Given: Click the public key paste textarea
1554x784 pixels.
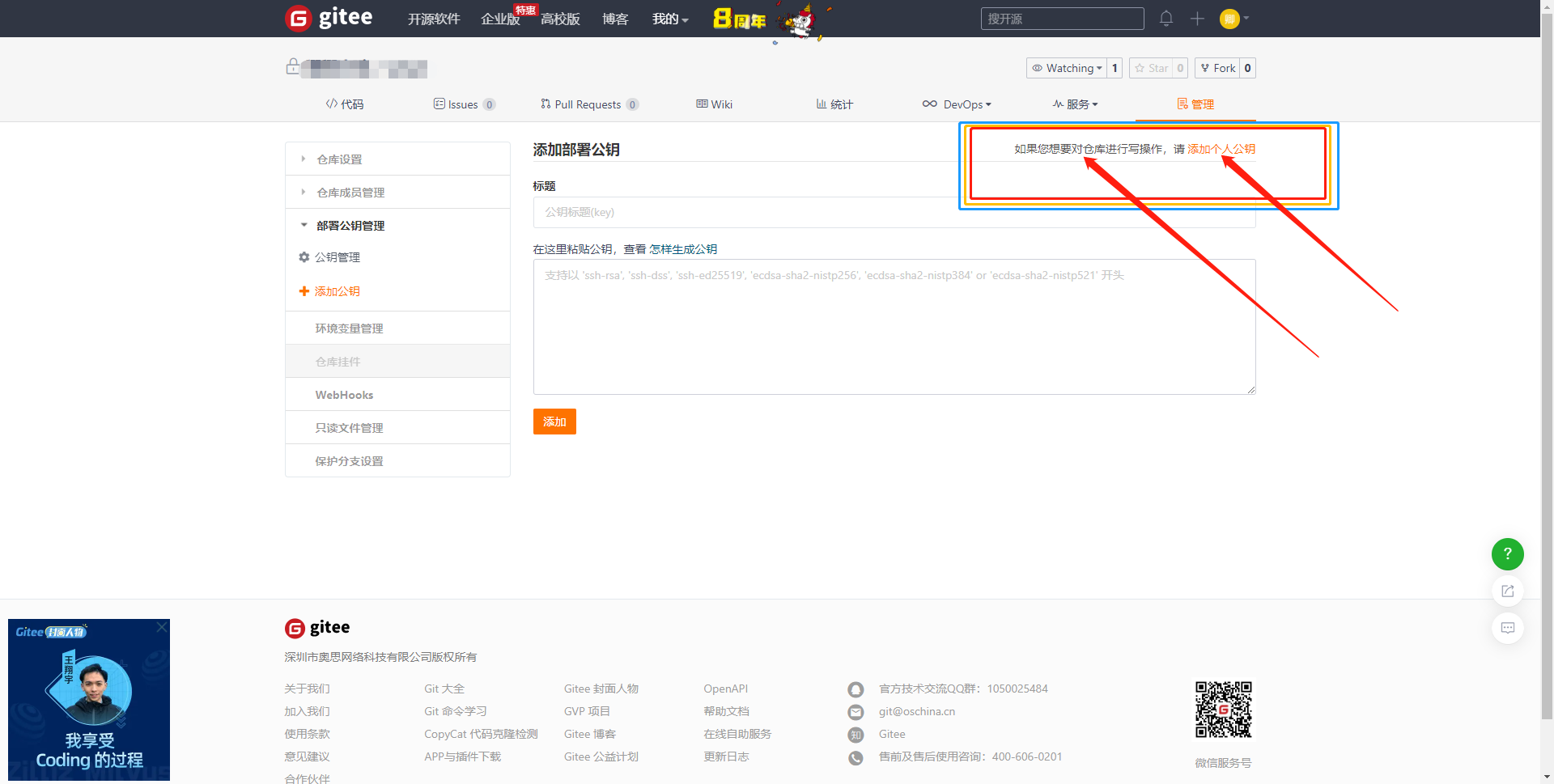Looking at the screenshot, I should [x=894, y=327].
